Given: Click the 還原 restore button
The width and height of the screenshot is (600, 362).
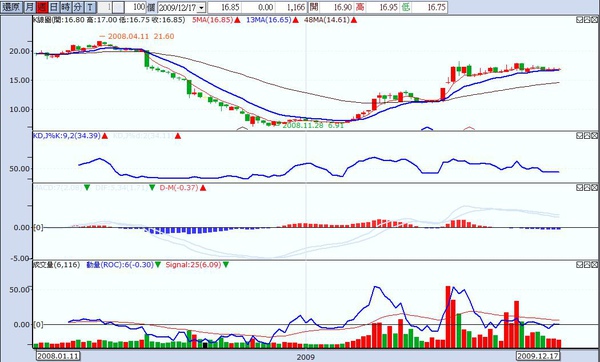Looking at the screenshot, I should pyautogui.click(x=11, y=7).
